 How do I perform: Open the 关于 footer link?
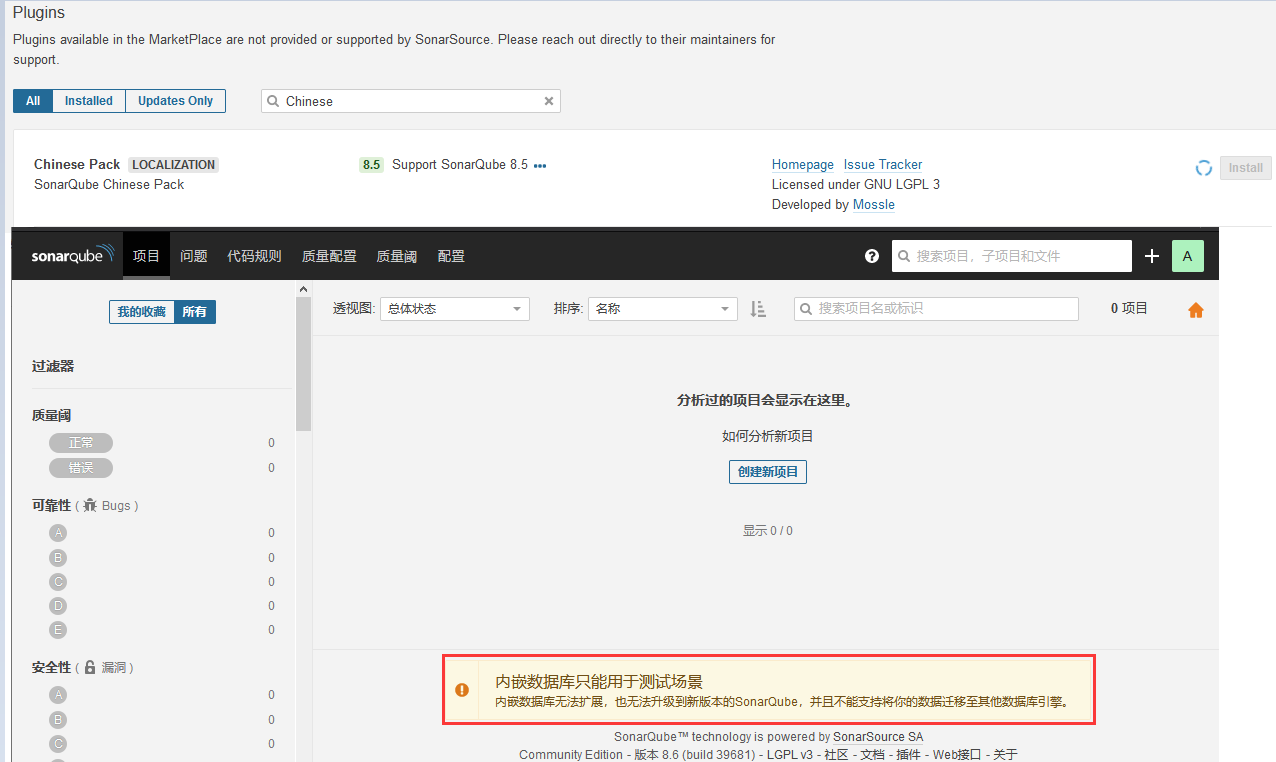pyautogui.click(x=1005, y=755)
